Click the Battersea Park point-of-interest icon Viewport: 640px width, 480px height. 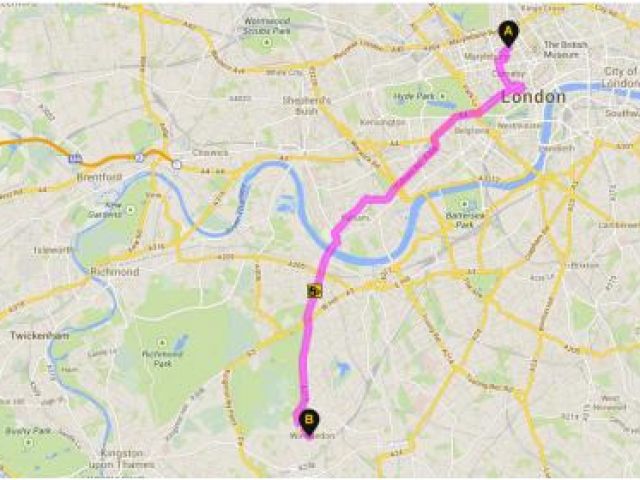click(464, 204)
